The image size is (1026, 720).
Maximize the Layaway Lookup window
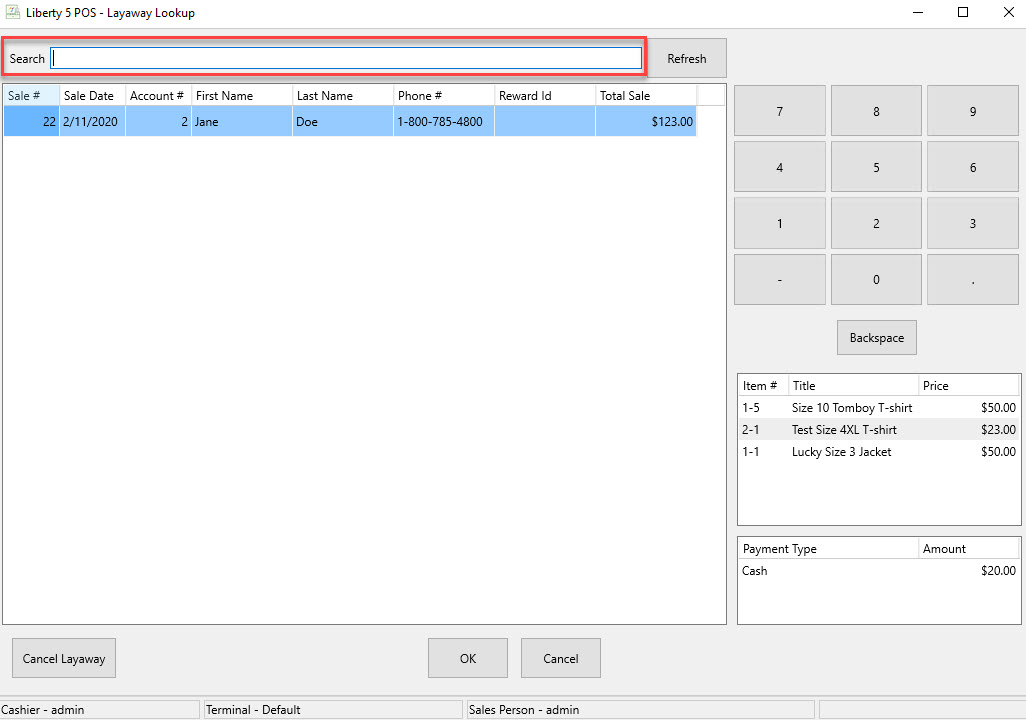(x=963, y=12)
